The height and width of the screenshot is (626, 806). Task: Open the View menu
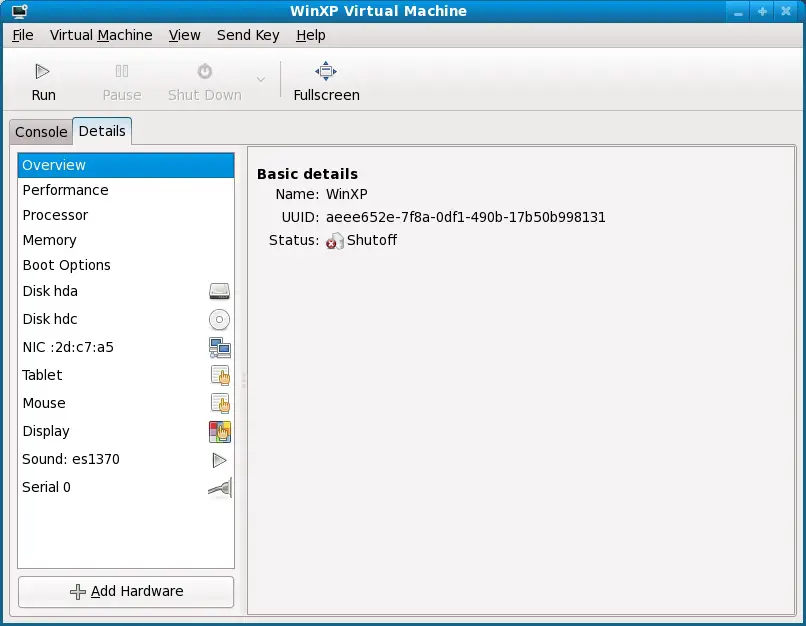pos(184,35)
